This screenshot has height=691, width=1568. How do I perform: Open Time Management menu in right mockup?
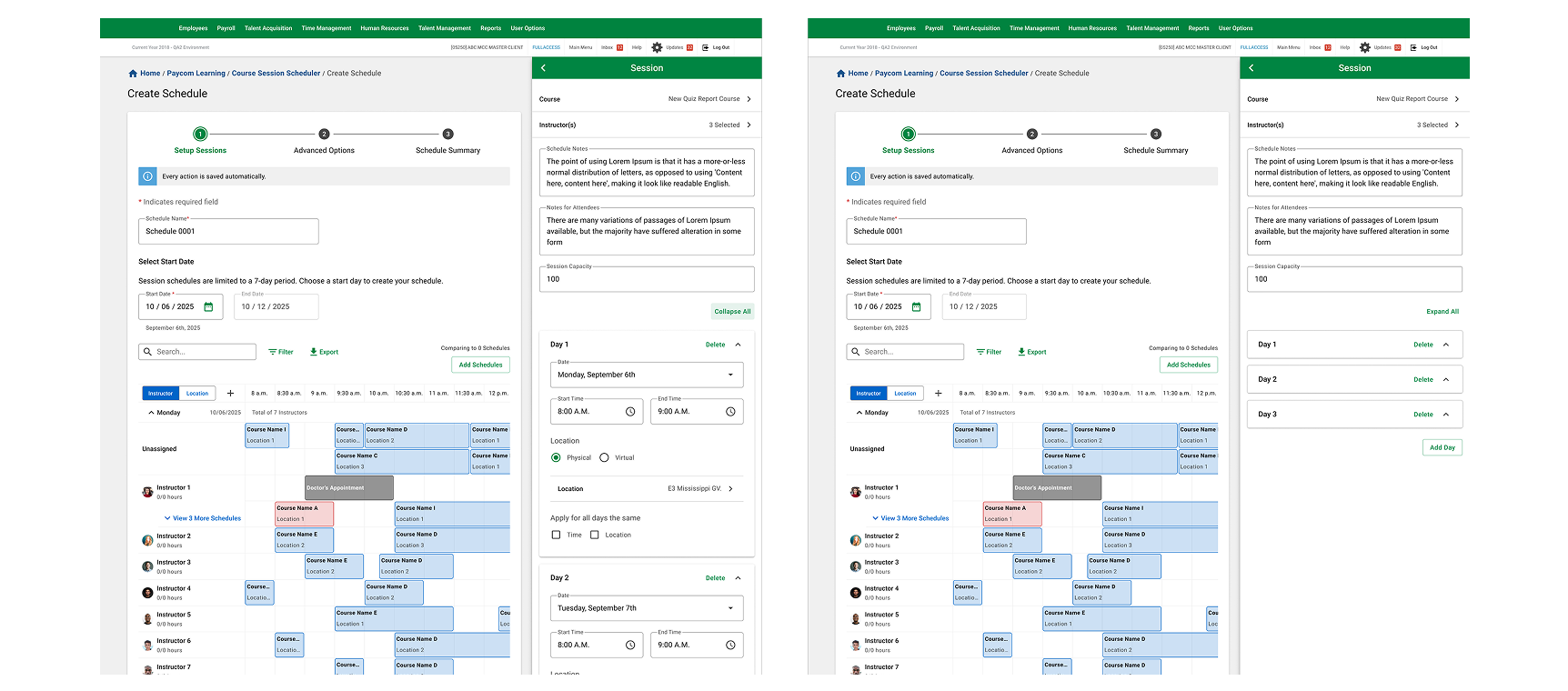click(x=1034, y=28)
